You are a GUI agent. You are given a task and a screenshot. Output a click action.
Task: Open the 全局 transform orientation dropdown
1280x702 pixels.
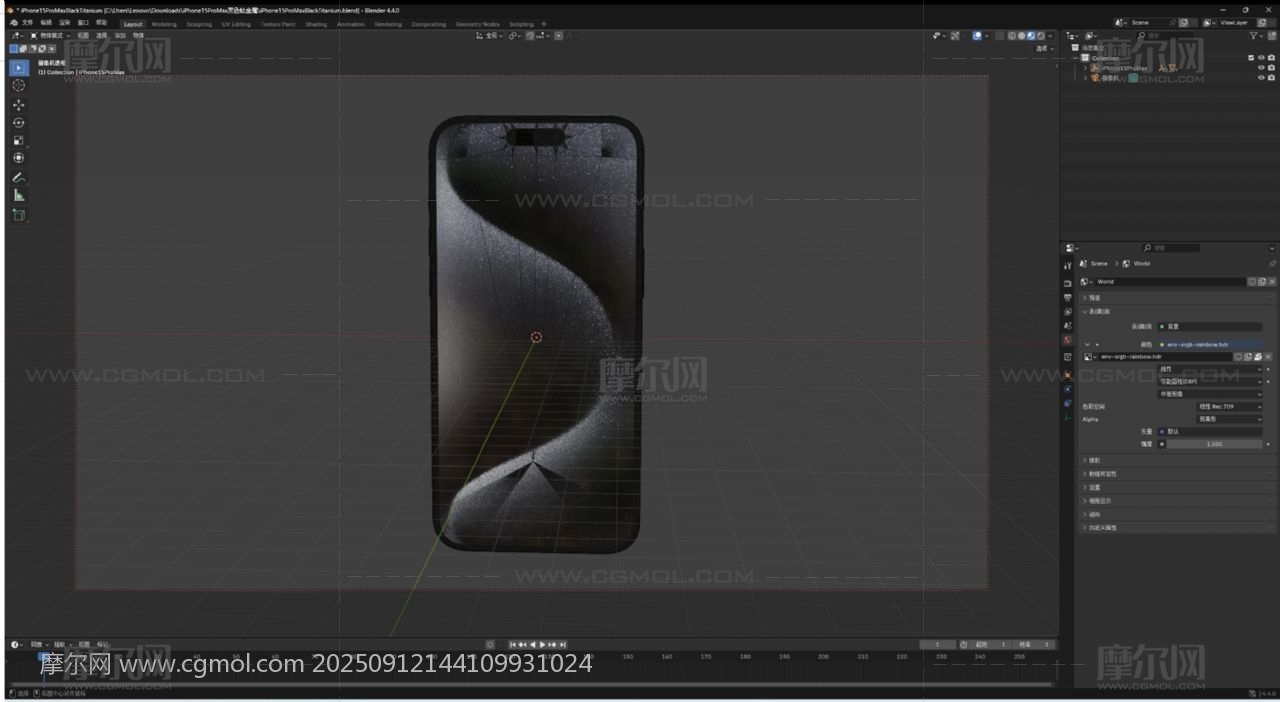point(488,35)
